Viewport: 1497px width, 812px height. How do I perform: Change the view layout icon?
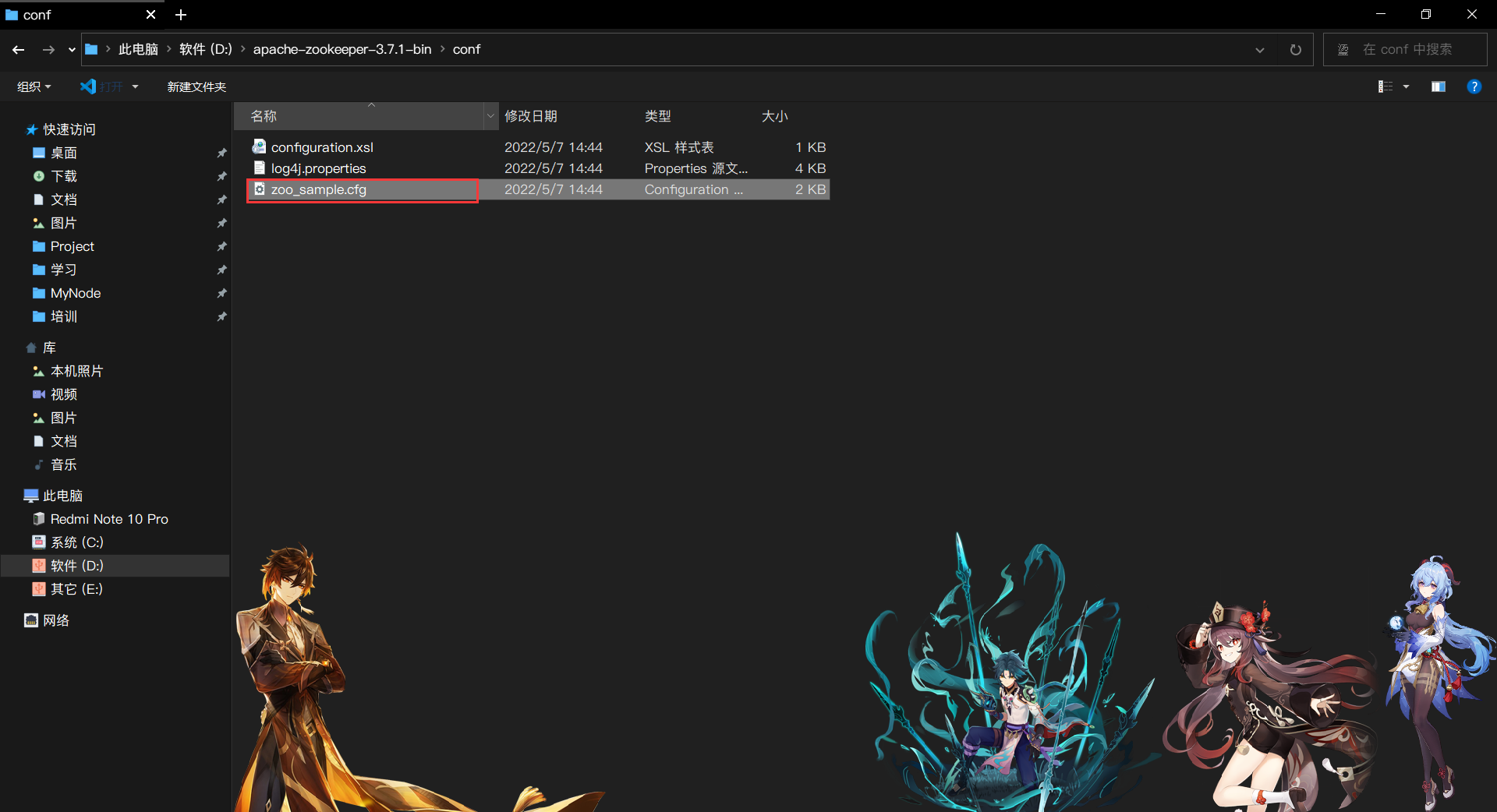point(1386,86)
